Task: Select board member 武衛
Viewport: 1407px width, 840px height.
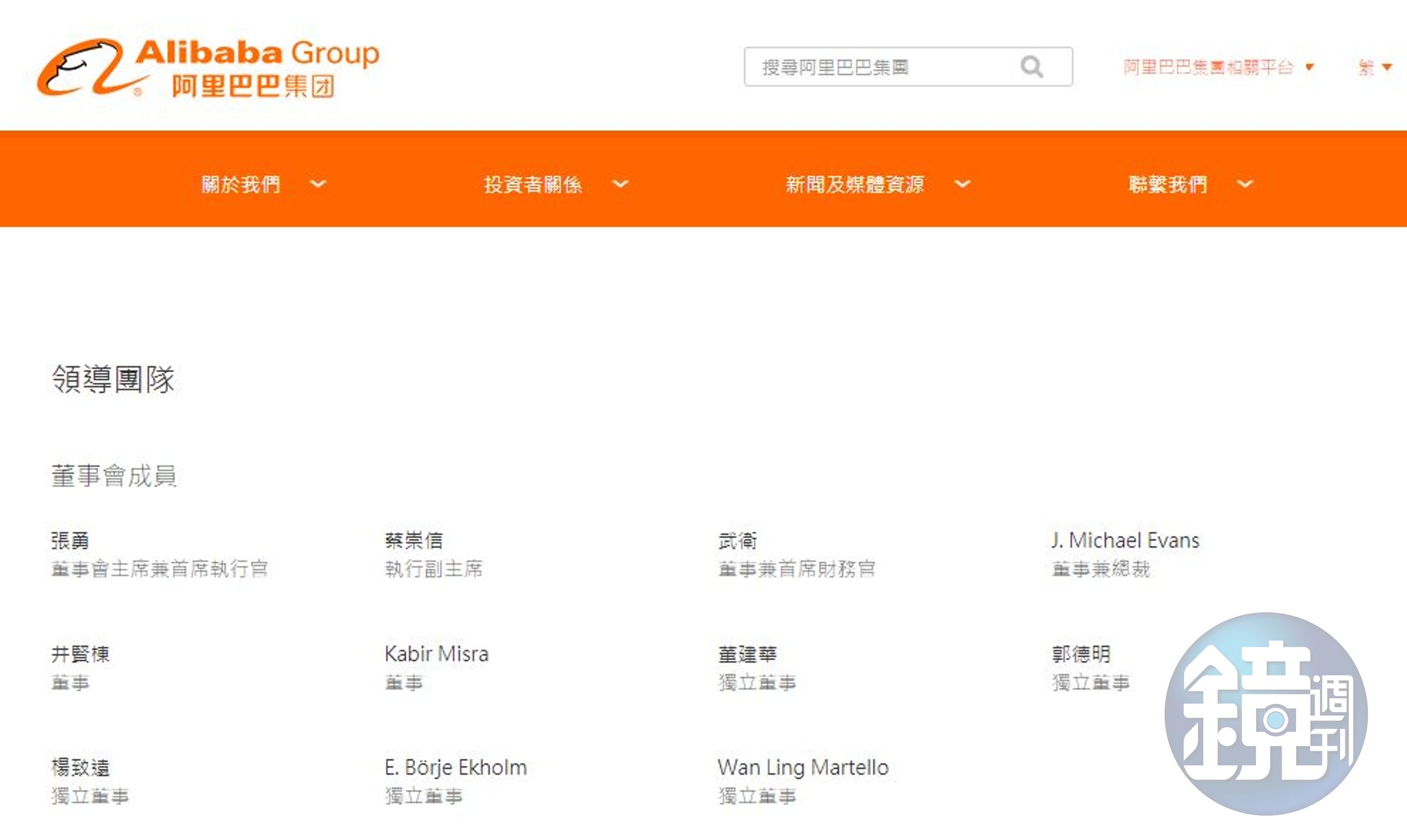Action: [738, 540]
